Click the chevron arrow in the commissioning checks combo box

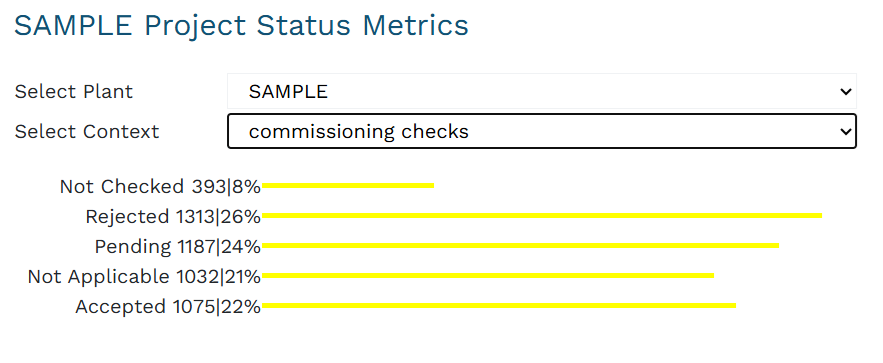845,132
